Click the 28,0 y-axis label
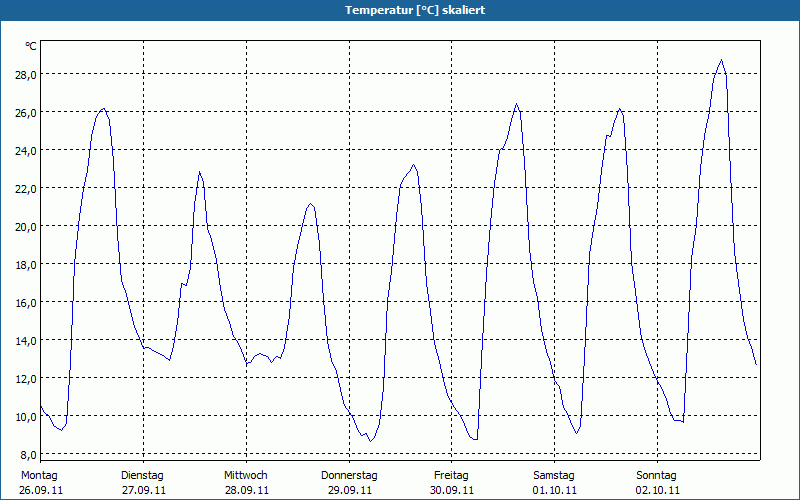The width and height of the screenshot is (800, 500). coord(26,74)
